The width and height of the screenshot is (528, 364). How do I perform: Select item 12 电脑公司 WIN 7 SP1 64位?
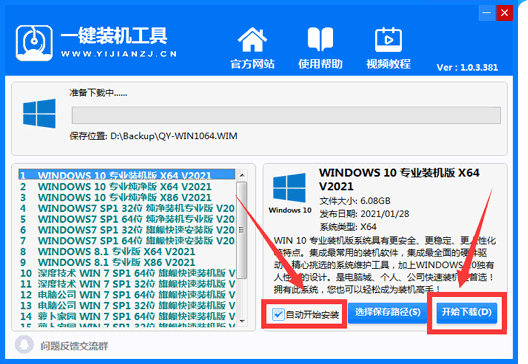click(127, 294)
